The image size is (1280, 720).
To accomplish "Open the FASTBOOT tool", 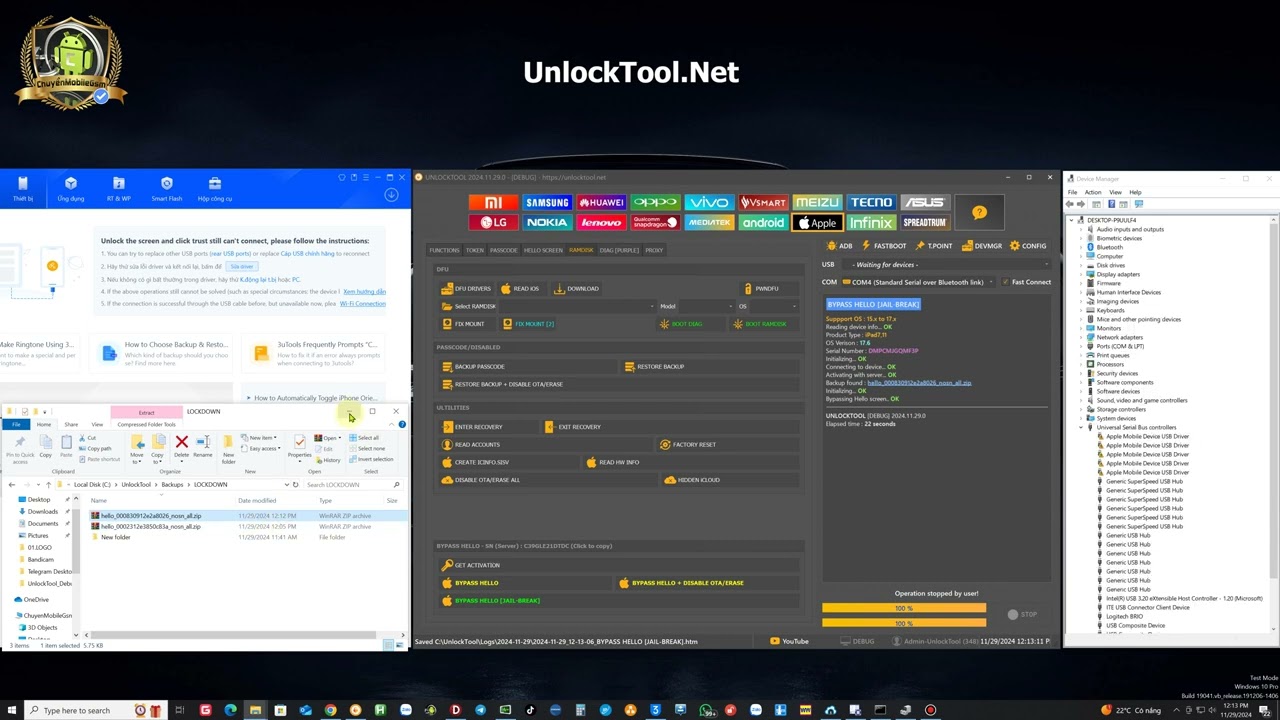I will pyautogui.click(x=884, y=246).
